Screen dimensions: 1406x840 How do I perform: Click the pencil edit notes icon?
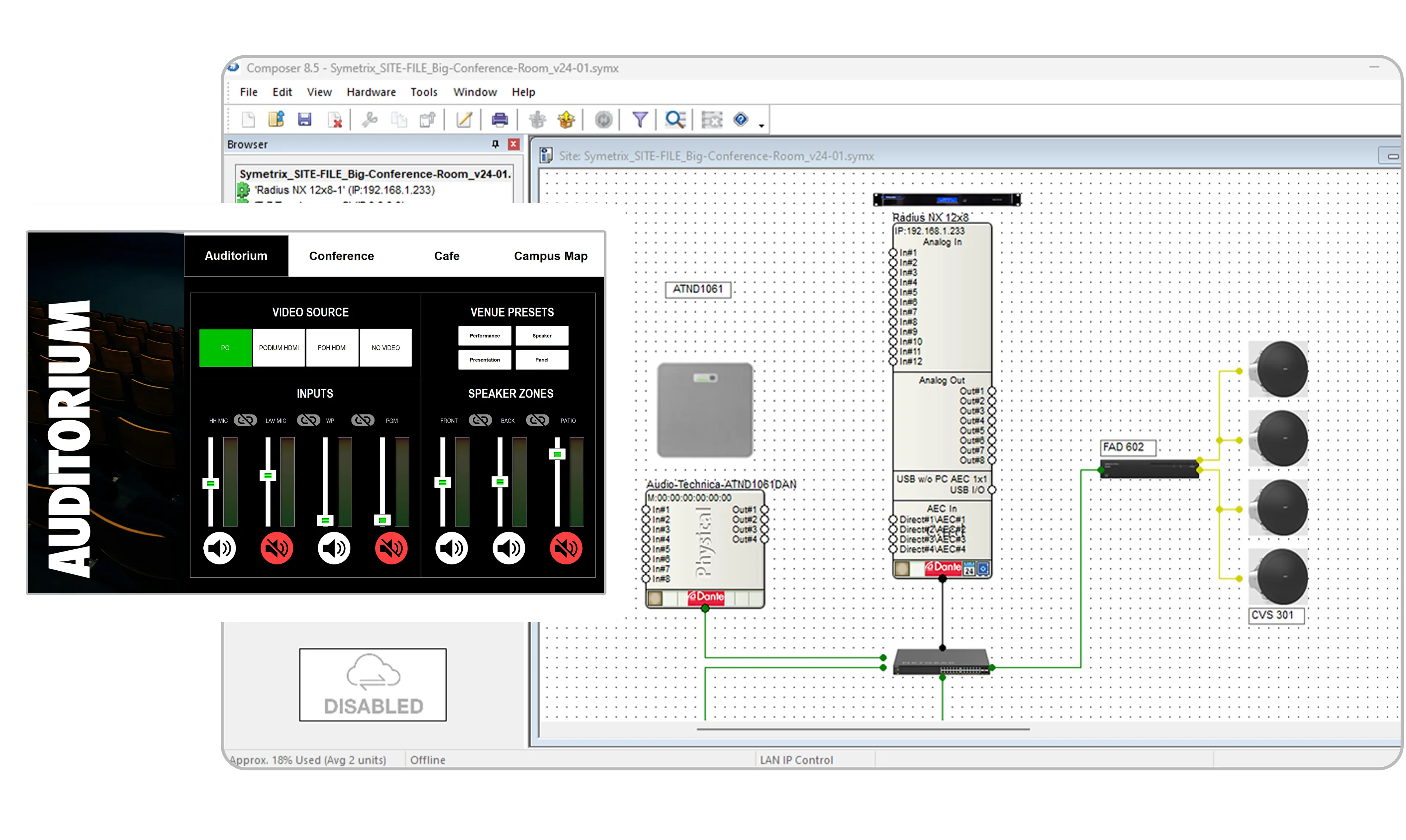[x=464, y=119]
